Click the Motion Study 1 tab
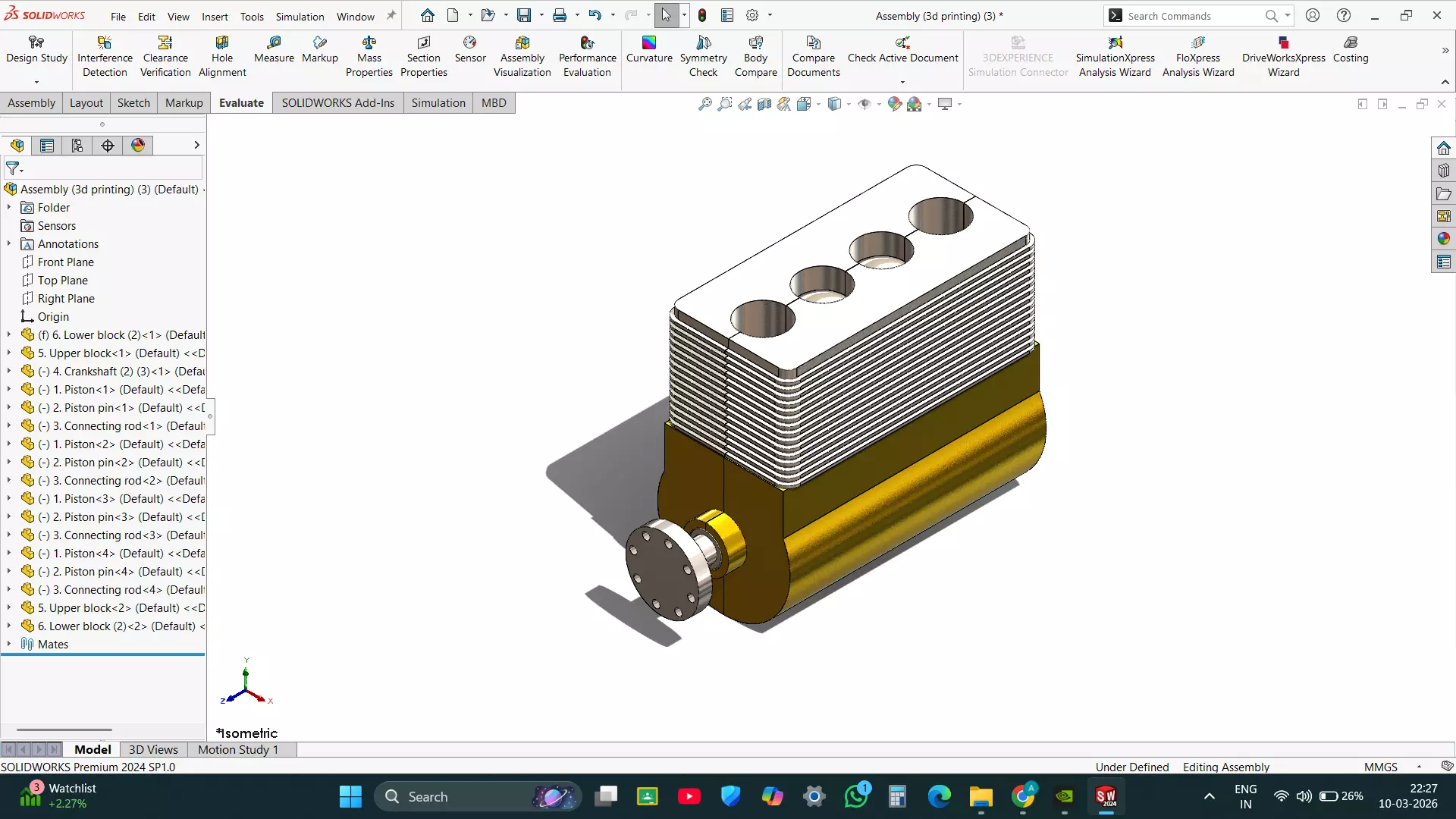Screen dimensions: 1456x819 pyautogui.click(x=237, y=749)
